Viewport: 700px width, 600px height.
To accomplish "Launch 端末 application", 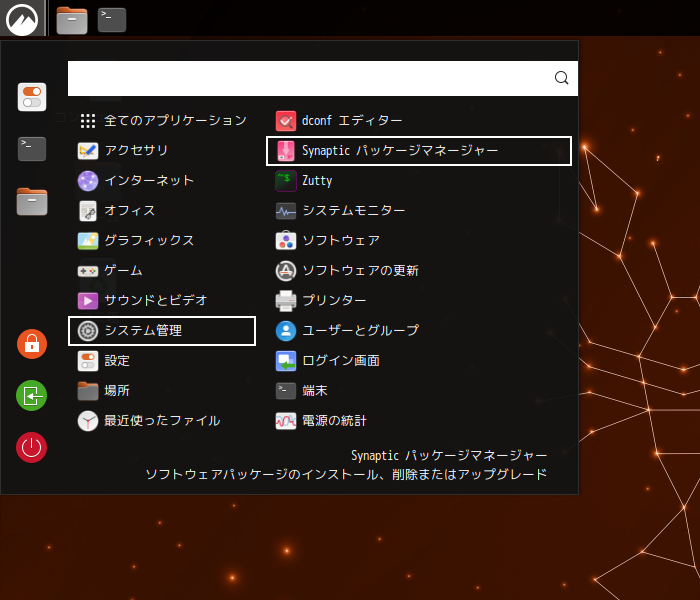I will coord(419,391).
